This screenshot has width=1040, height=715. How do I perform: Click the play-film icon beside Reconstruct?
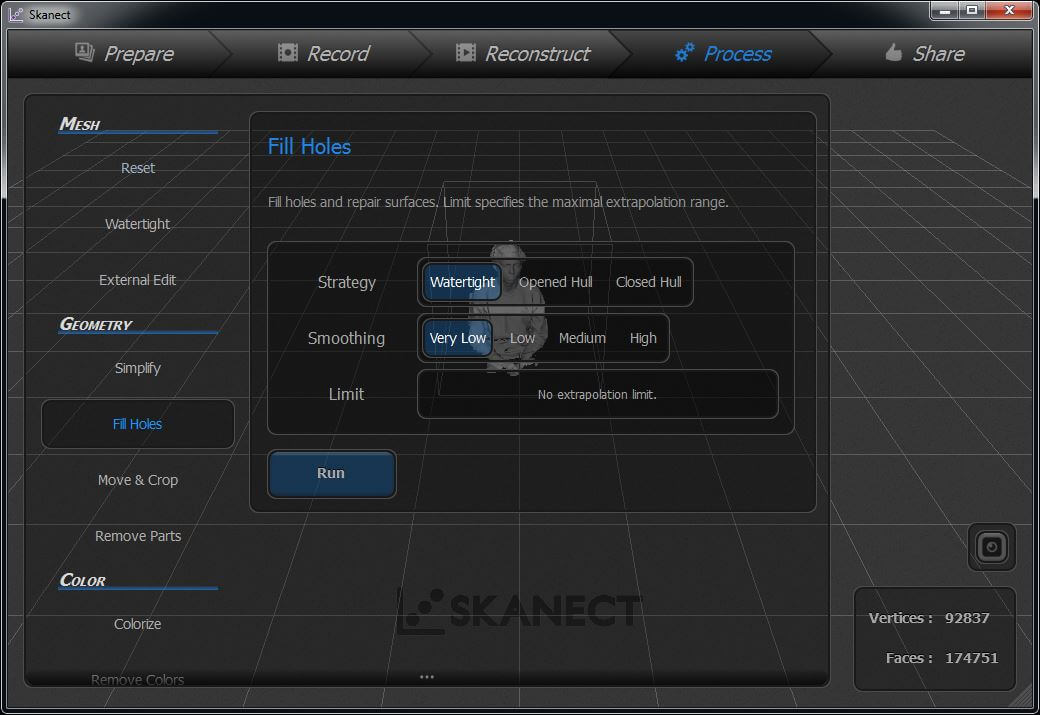tap(466, 52)
